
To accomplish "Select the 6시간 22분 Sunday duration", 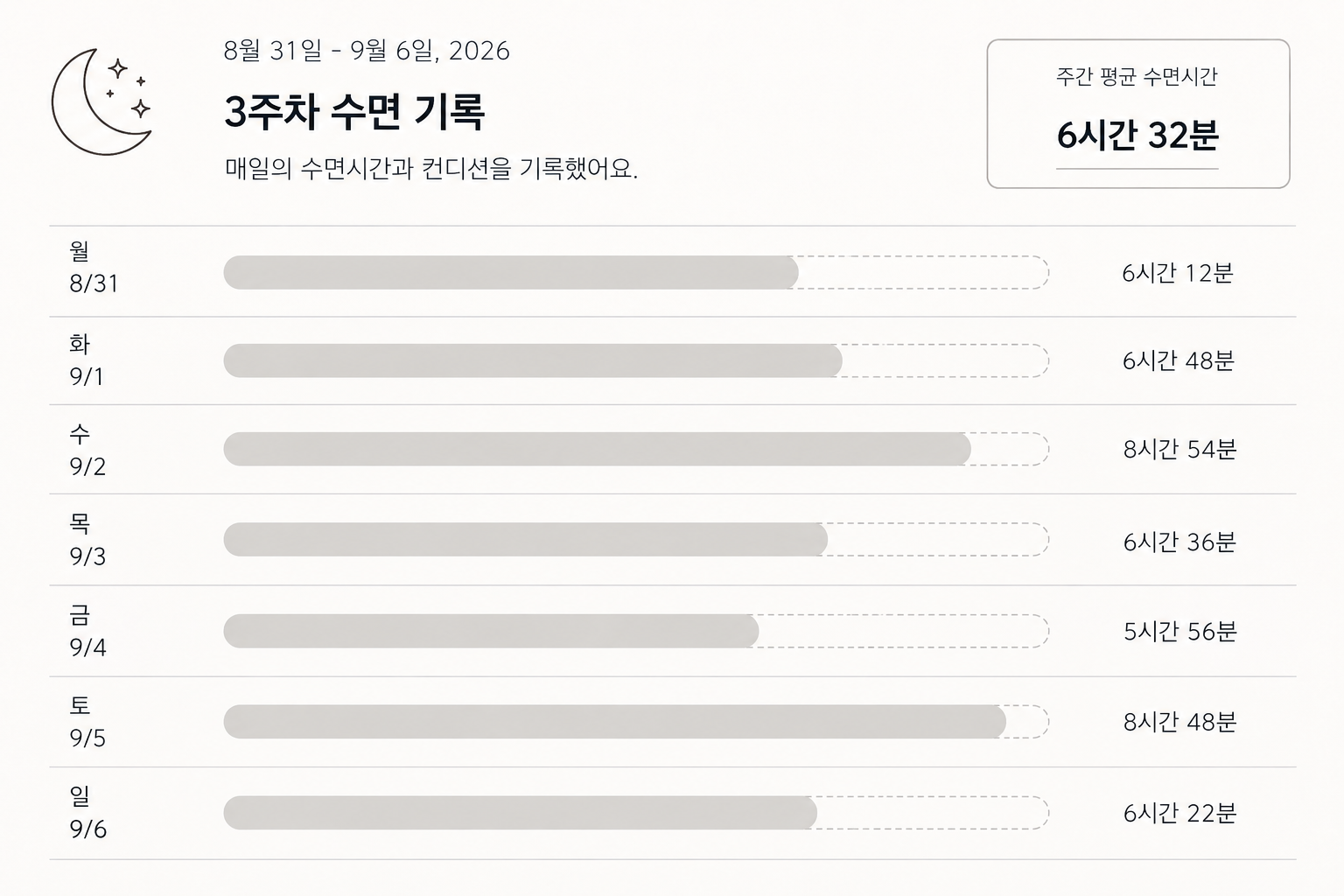I will coord(1179,814).
